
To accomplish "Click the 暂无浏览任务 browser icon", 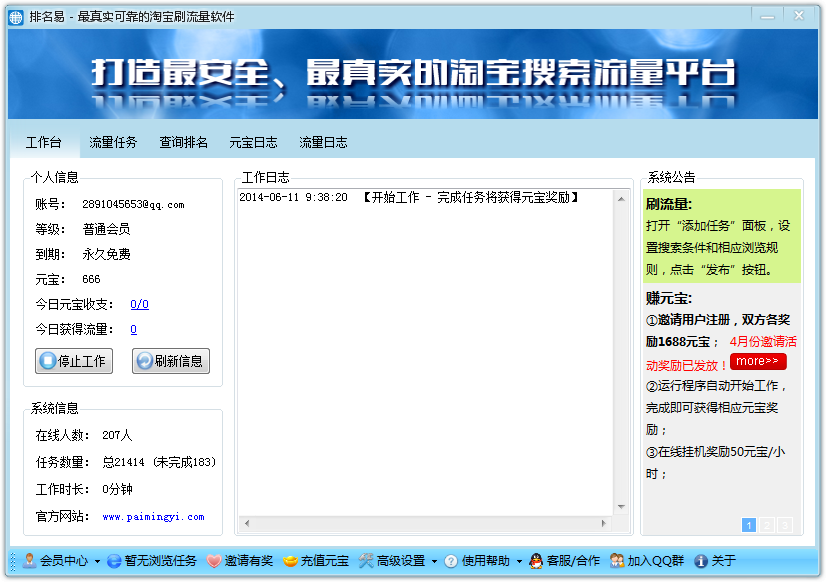I will click(x=114, y=561).
